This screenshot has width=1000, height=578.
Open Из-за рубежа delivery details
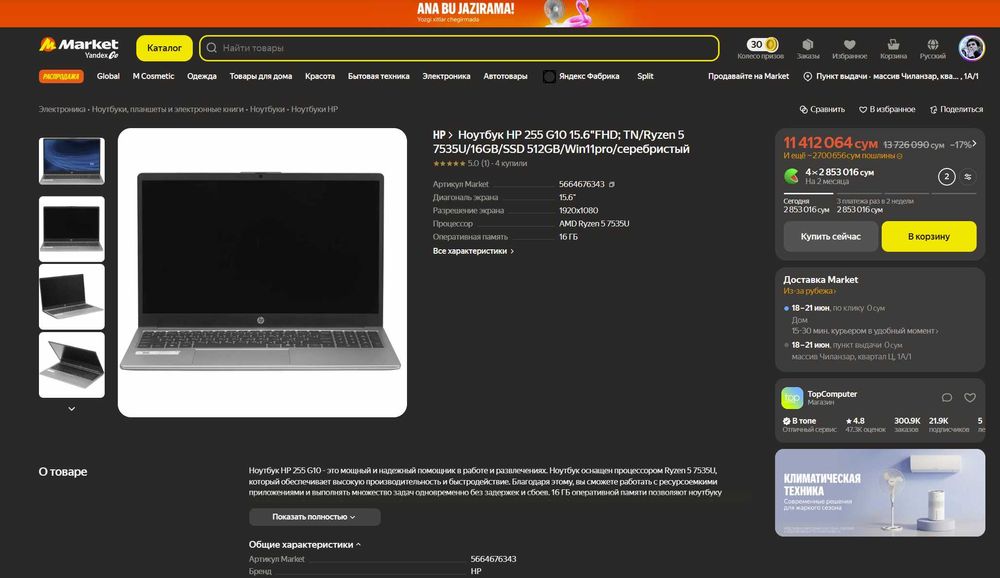tap(809, 291)
